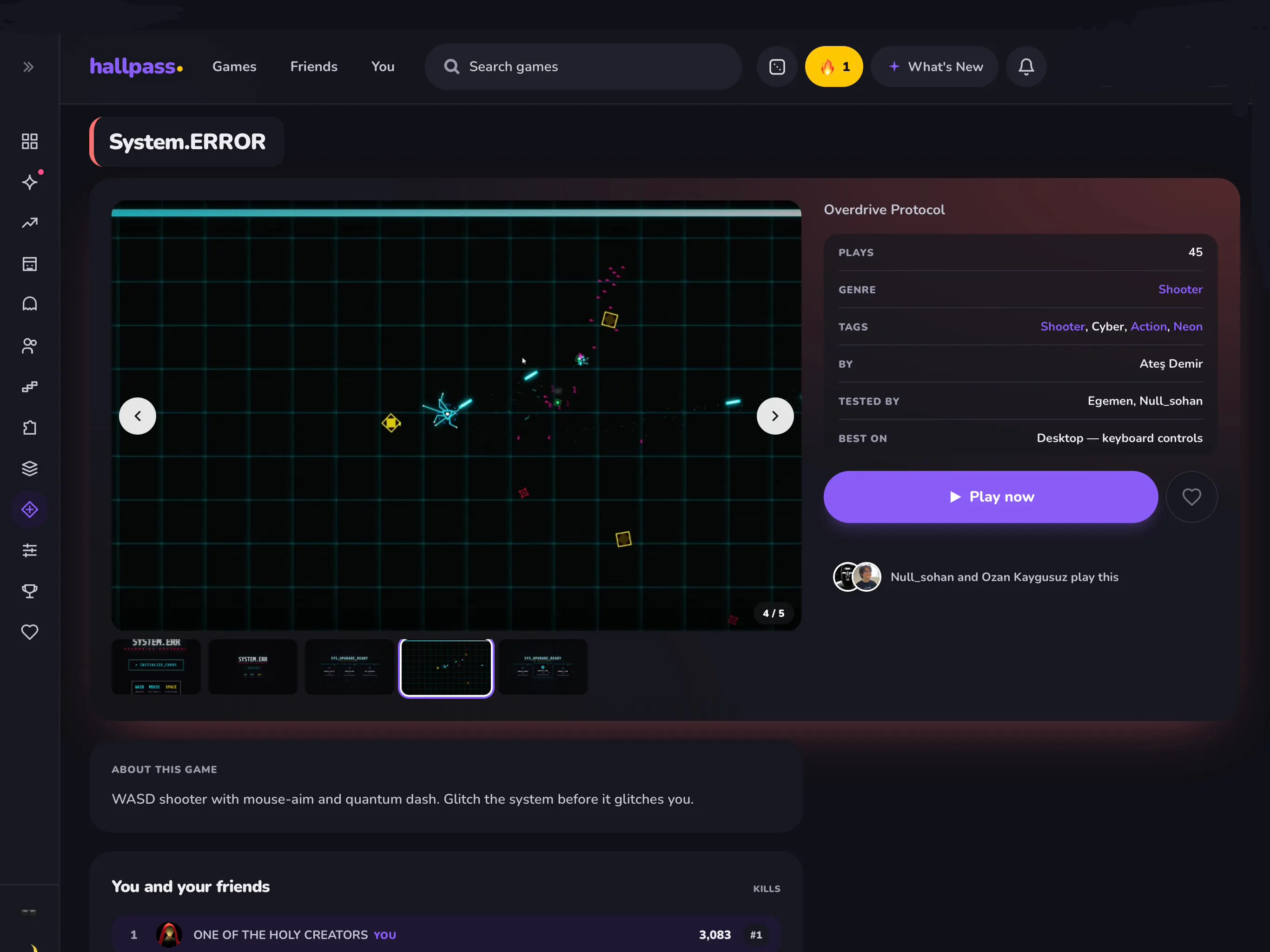Screen dimensions: 1270x952
Task: Open the calendar-style panel icon in sidebar
Action: 29,264
